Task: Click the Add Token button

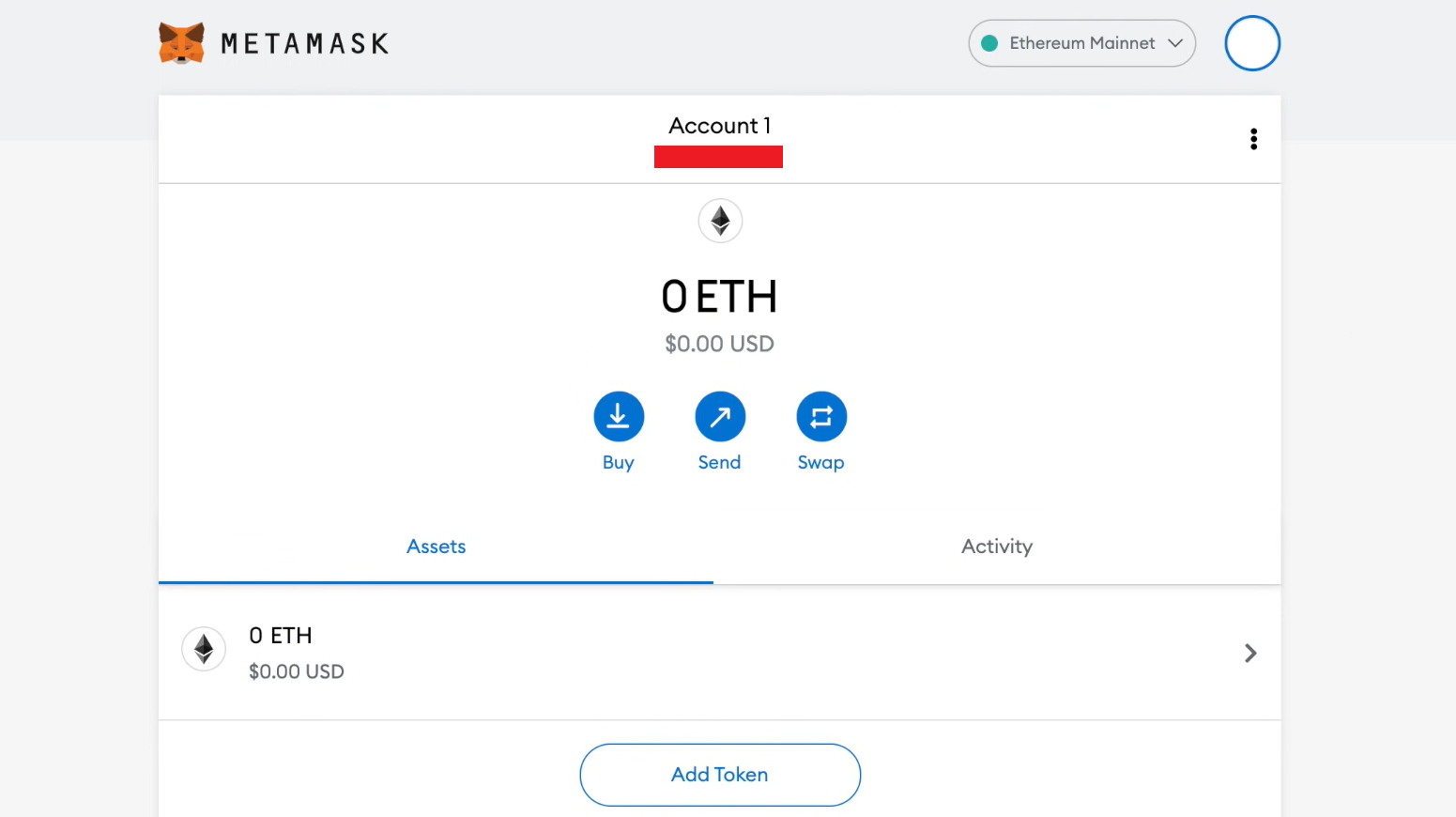Action: pyautogui.click(x=719, y=774)
